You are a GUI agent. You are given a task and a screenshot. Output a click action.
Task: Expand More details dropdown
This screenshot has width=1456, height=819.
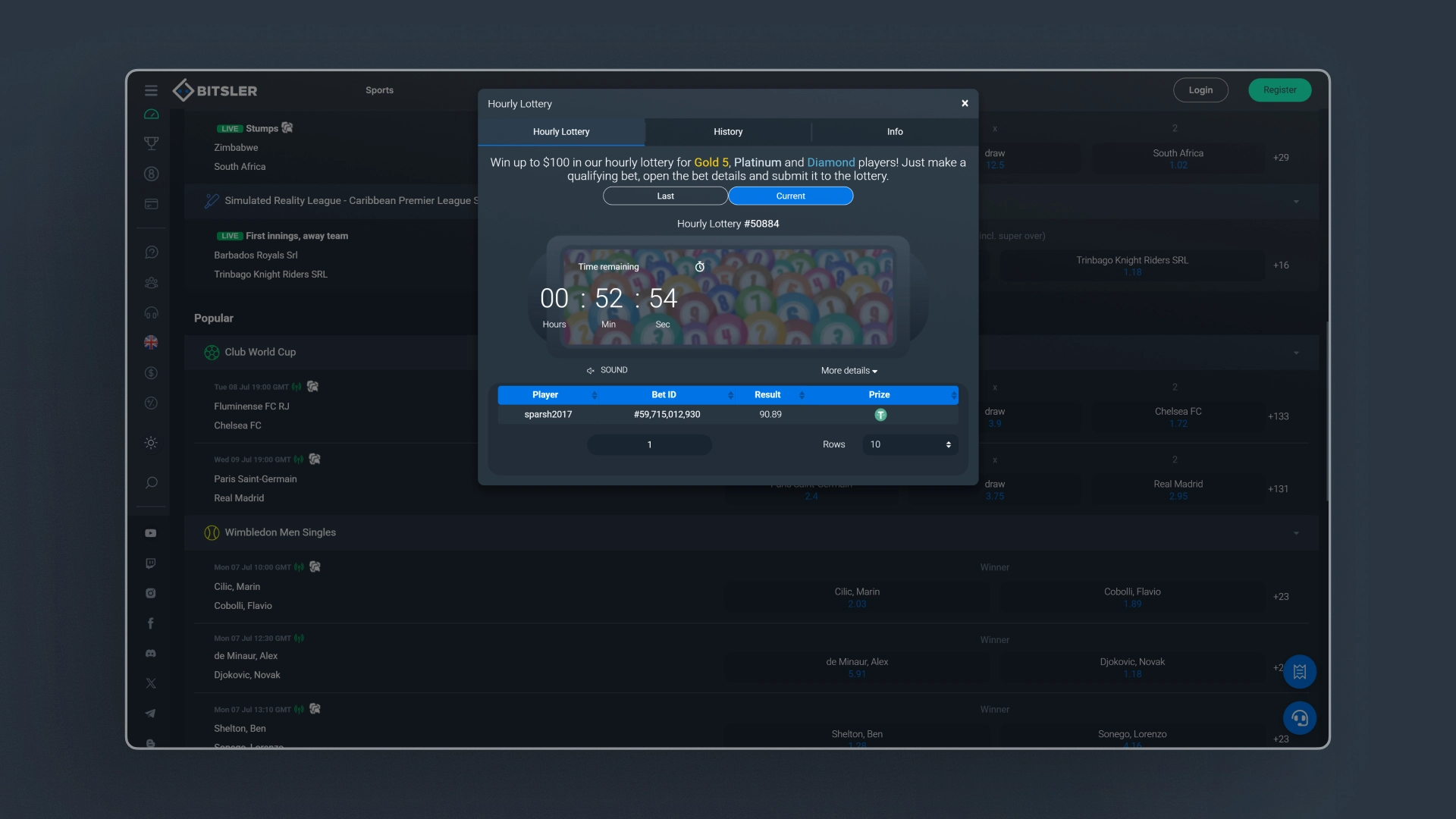point(849,371)
